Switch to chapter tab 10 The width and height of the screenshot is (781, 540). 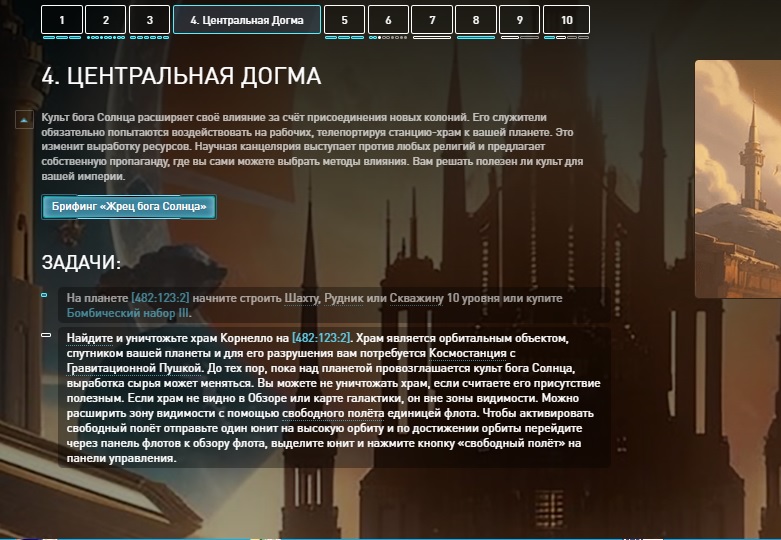point(567,20)
